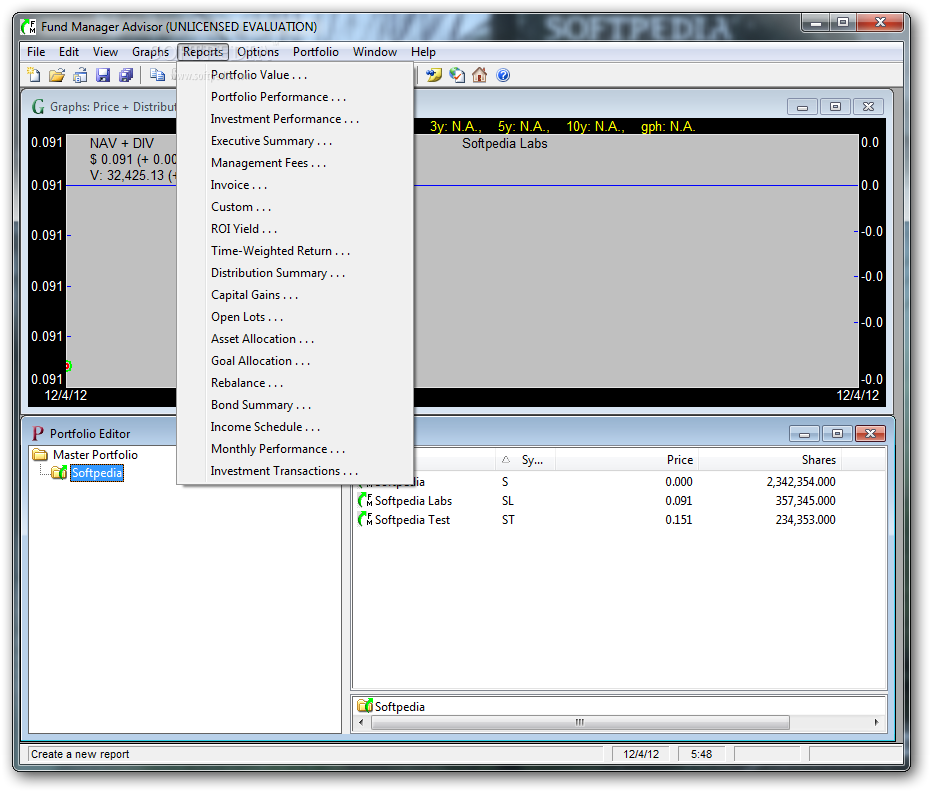Choose Rebalance report
Image resolution: width=931 pixels, height=792 pixels.
294,382
